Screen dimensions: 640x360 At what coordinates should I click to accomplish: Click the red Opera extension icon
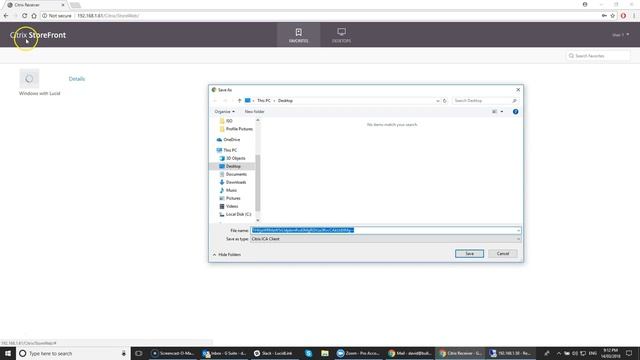pos(623,16)
